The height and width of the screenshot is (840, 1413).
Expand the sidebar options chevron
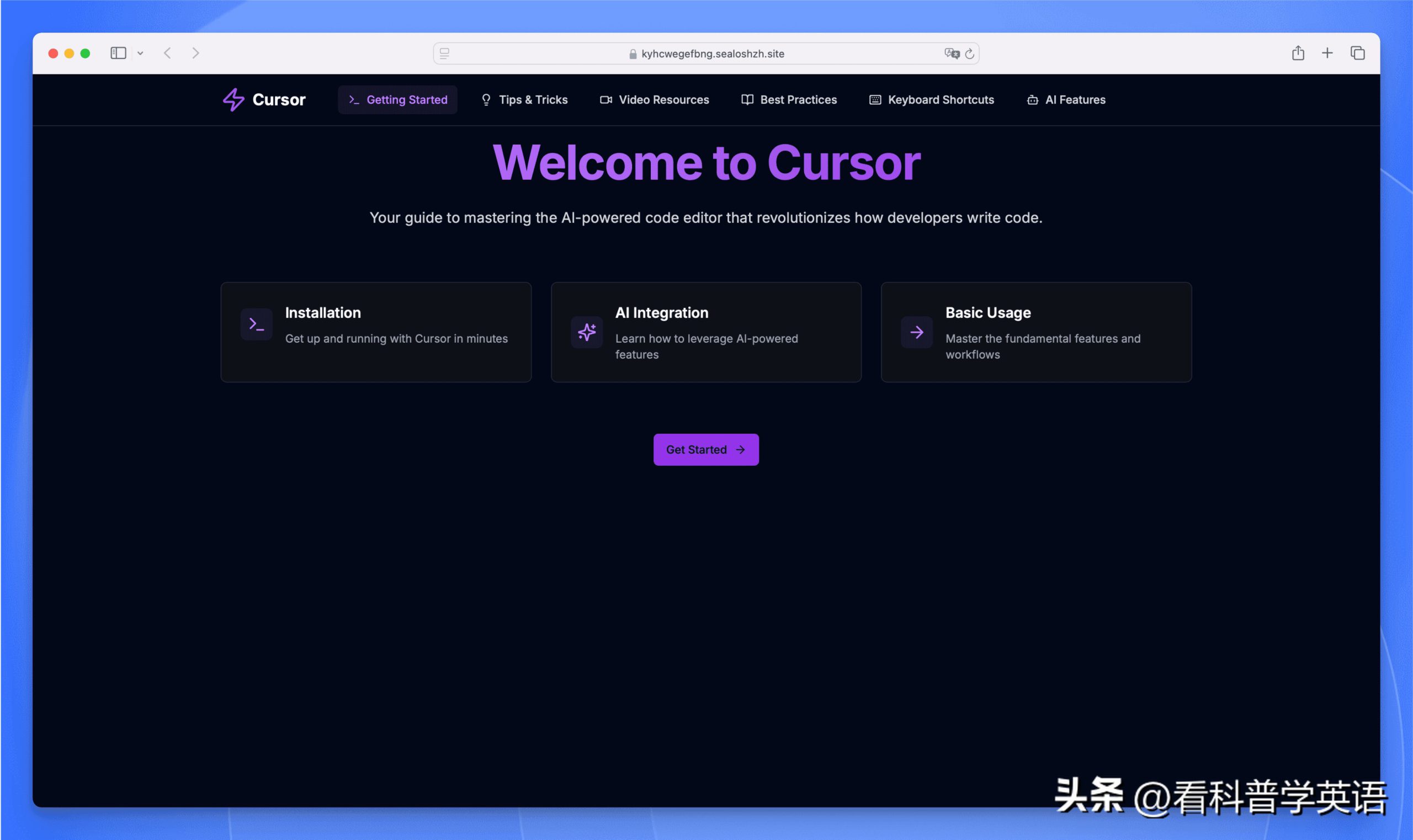(x=141, y=52)
